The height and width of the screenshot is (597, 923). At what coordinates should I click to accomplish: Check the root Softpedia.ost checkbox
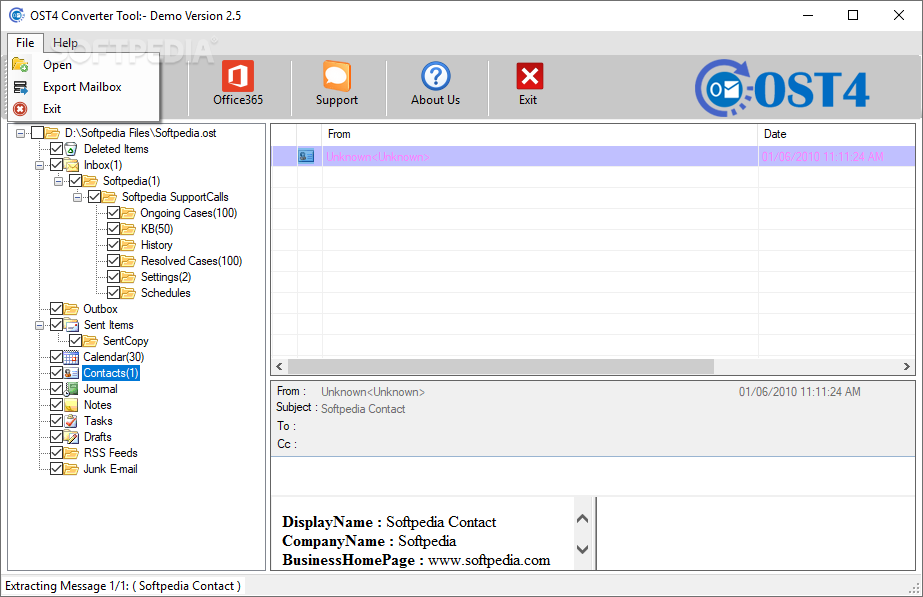37,133
